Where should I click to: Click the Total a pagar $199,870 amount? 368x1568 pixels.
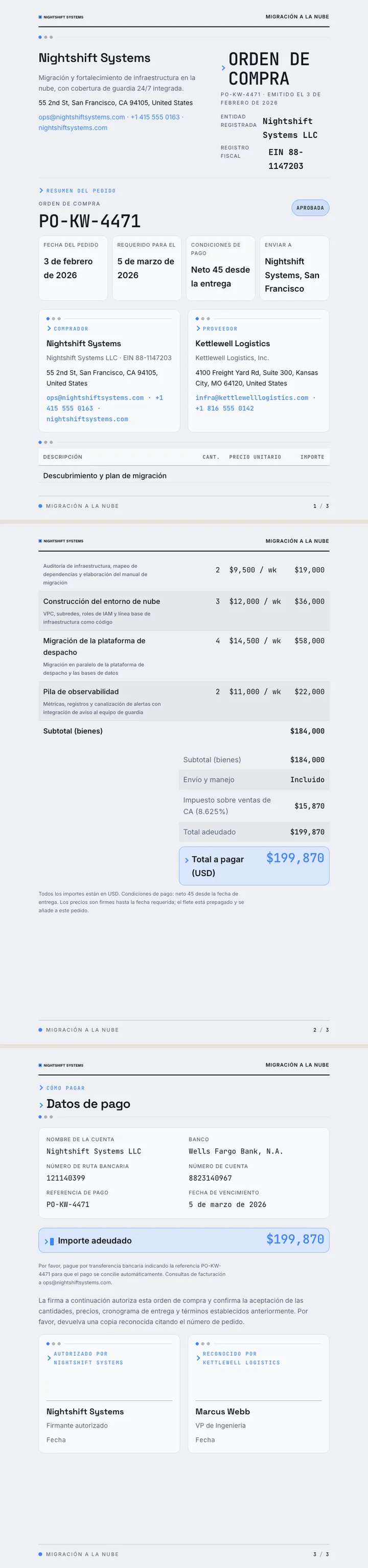click(295, 858)
